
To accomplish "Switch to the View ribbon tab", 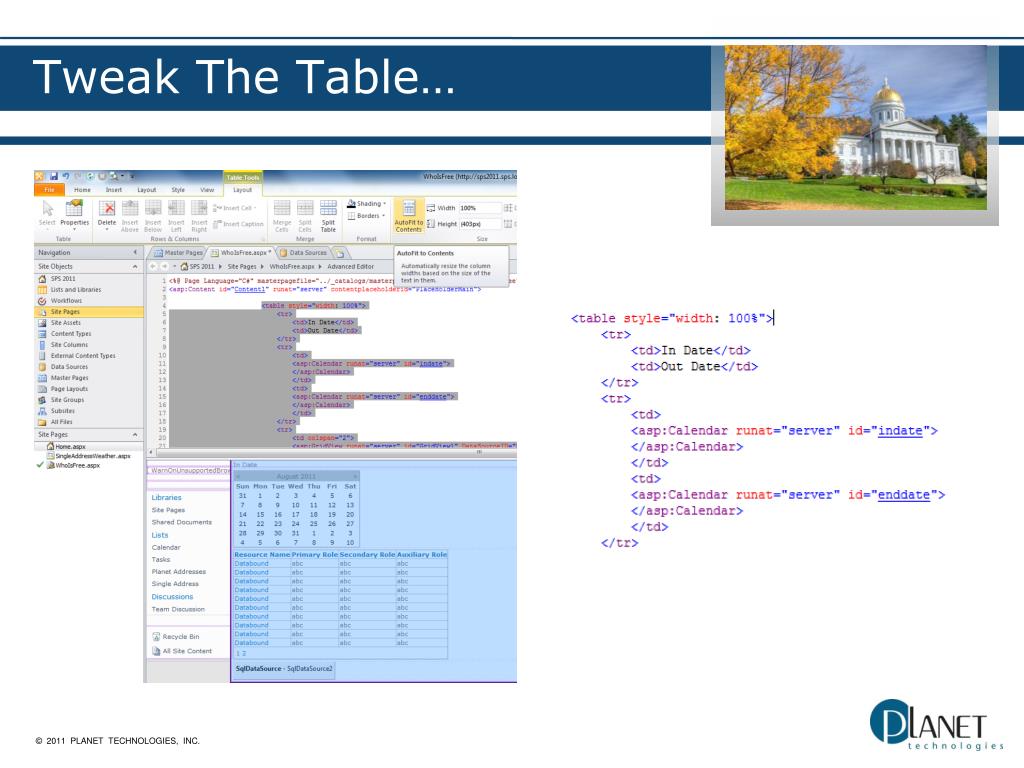I will coord(207,190).
